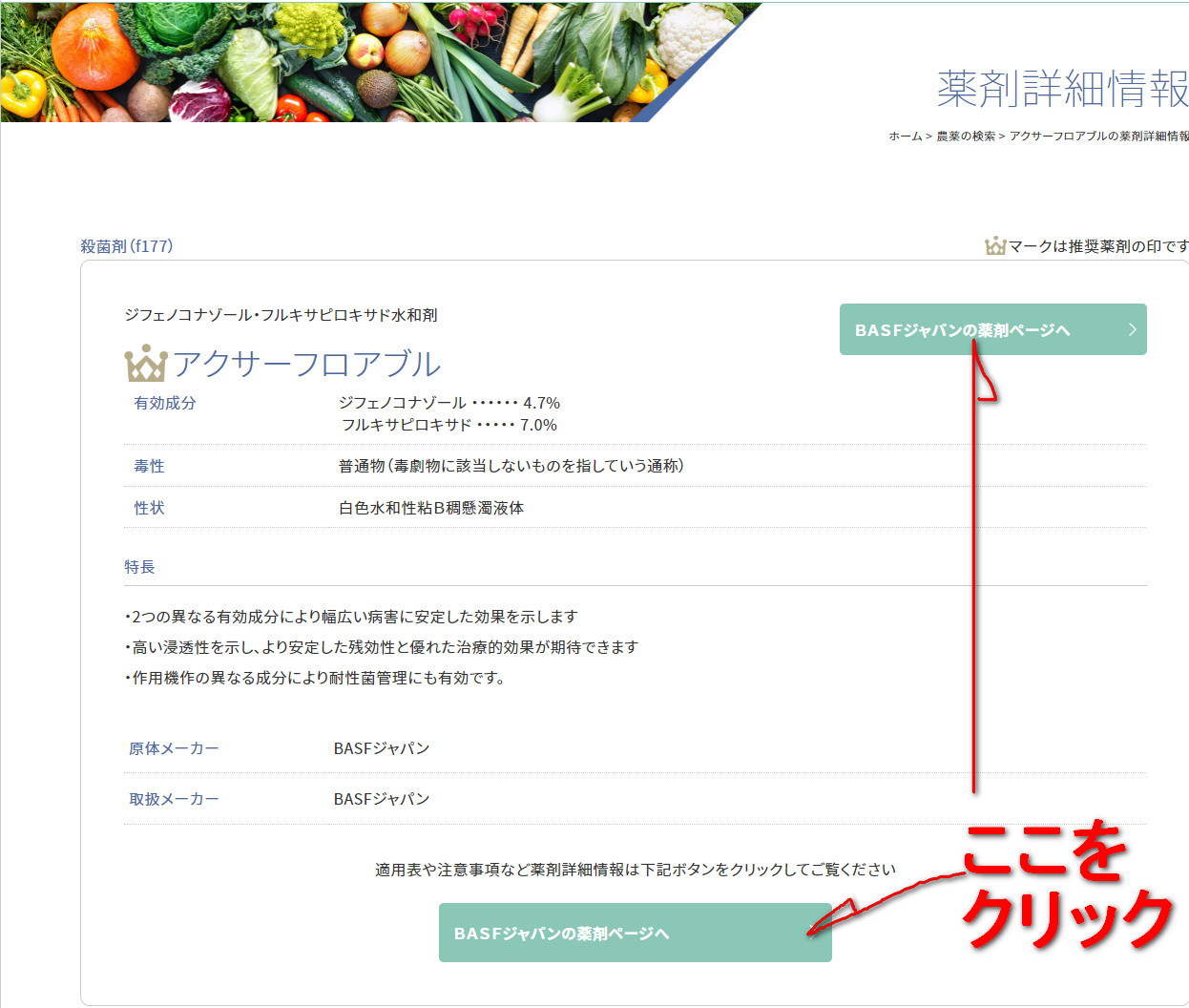Click the 特長 section heading

click(x=139, y=567)
